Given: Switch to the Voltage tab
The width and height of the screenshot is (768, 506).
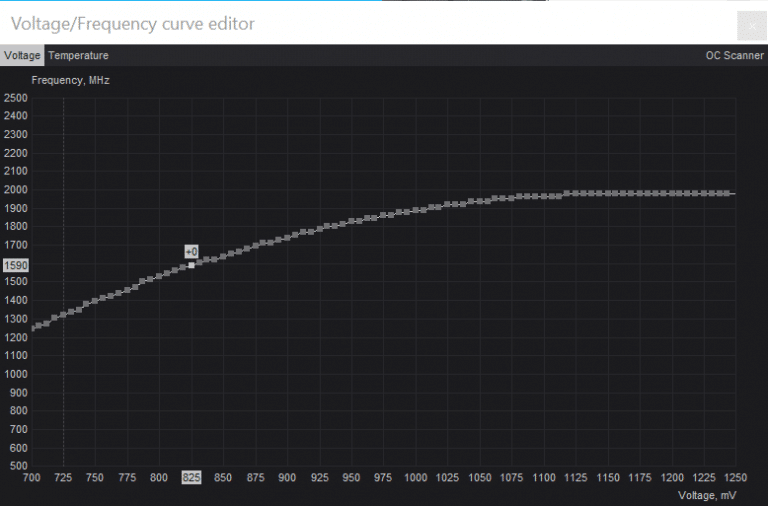Looking at the screenshot, I should (22, 56).
